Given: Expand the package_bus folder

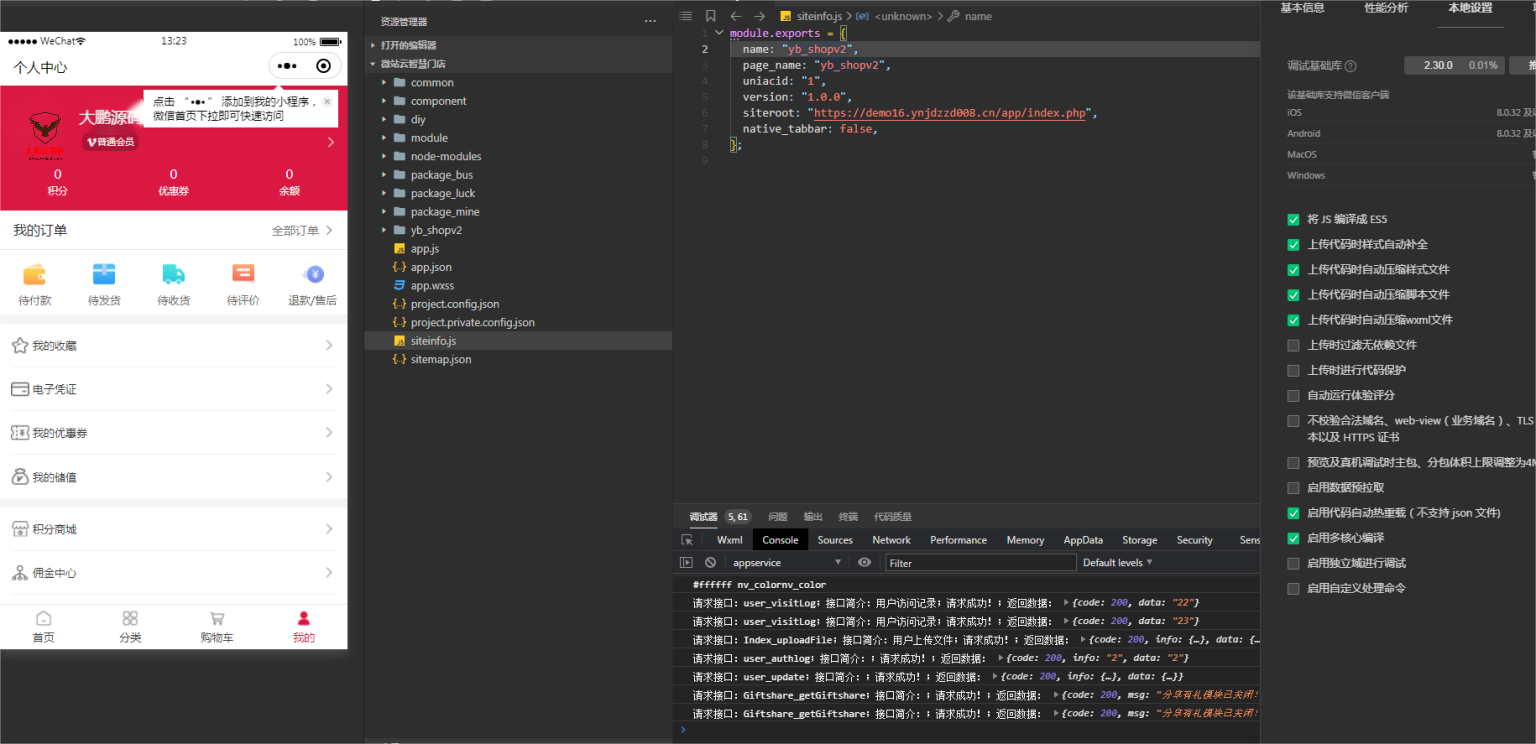Looking at the screenshot, I should point(442,175).
